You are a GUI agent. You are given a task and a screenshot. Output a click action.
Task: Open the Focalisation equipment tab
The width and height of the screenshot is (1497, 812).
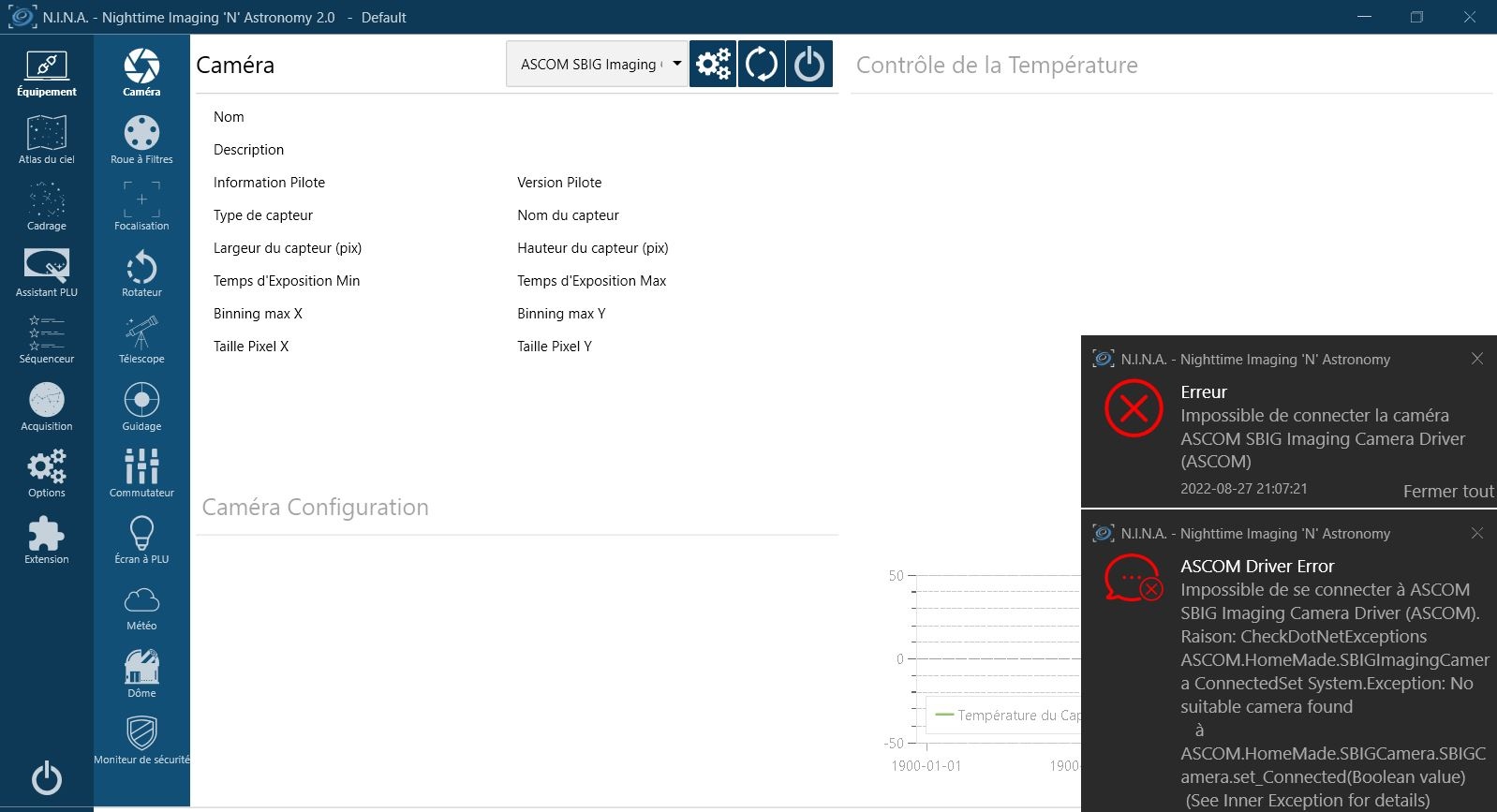click(141, 206)
